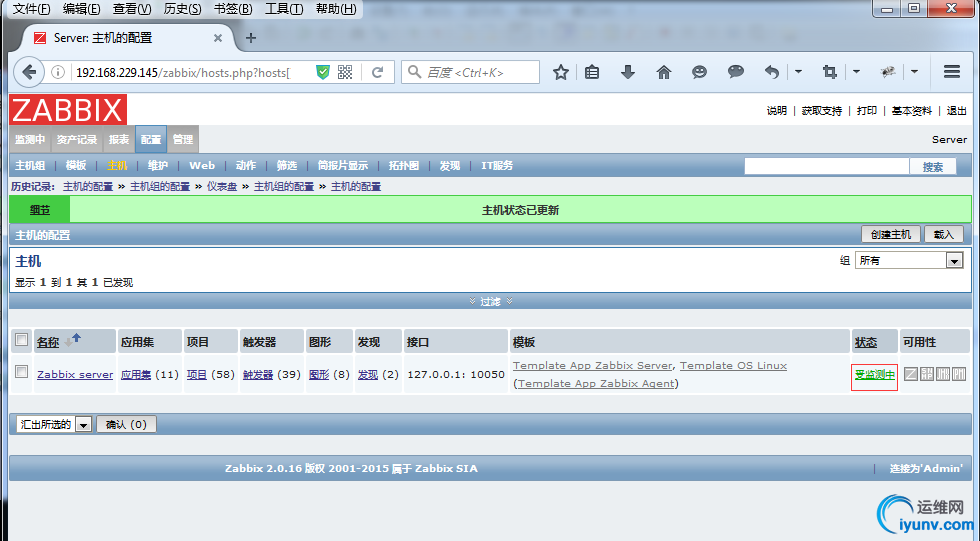Screen dimensions: 980x541
Task: Click the sort arrow next to 名称
Action: click(73, 340)
